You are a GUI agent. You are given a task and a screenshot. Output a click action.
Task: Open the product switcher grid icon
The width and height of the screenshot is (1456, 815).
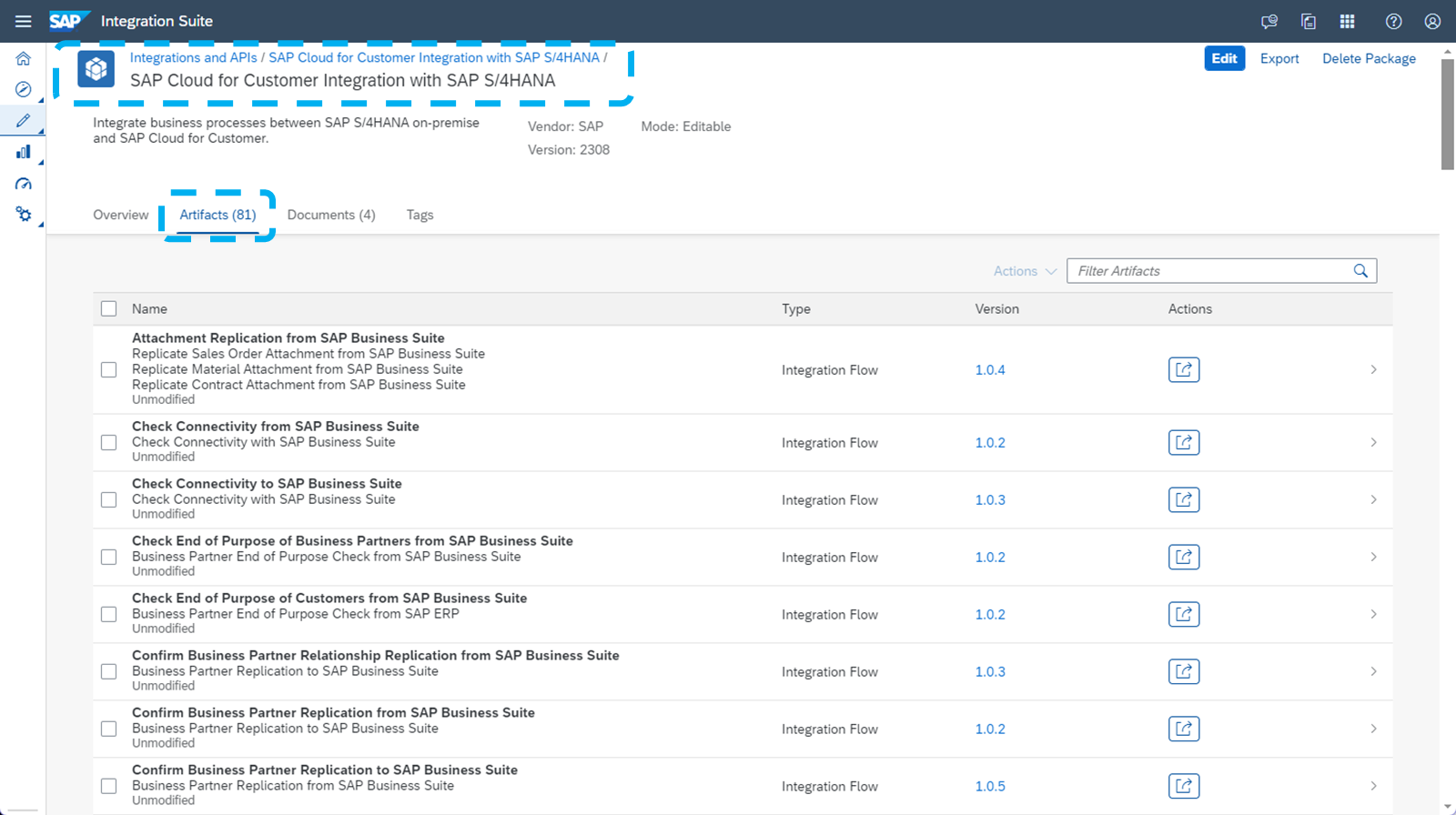tap(1348, 21)
